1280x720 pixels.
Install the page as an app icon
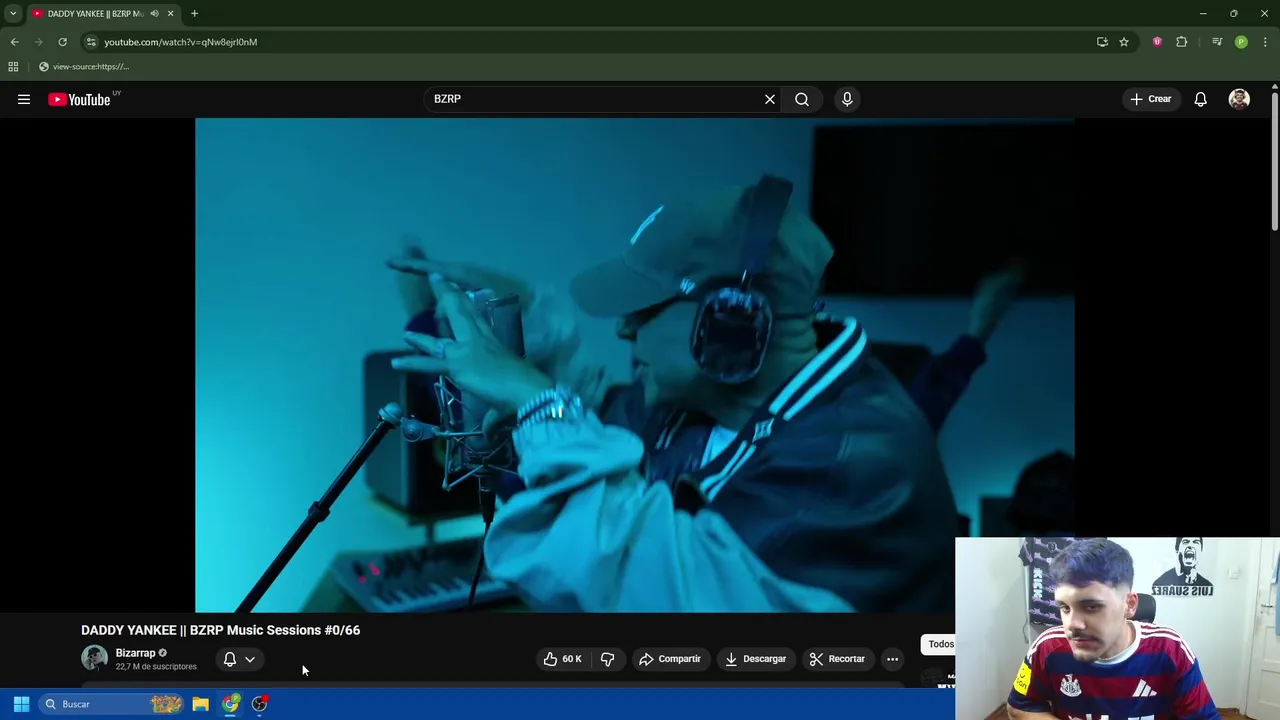click(1102, 42)
